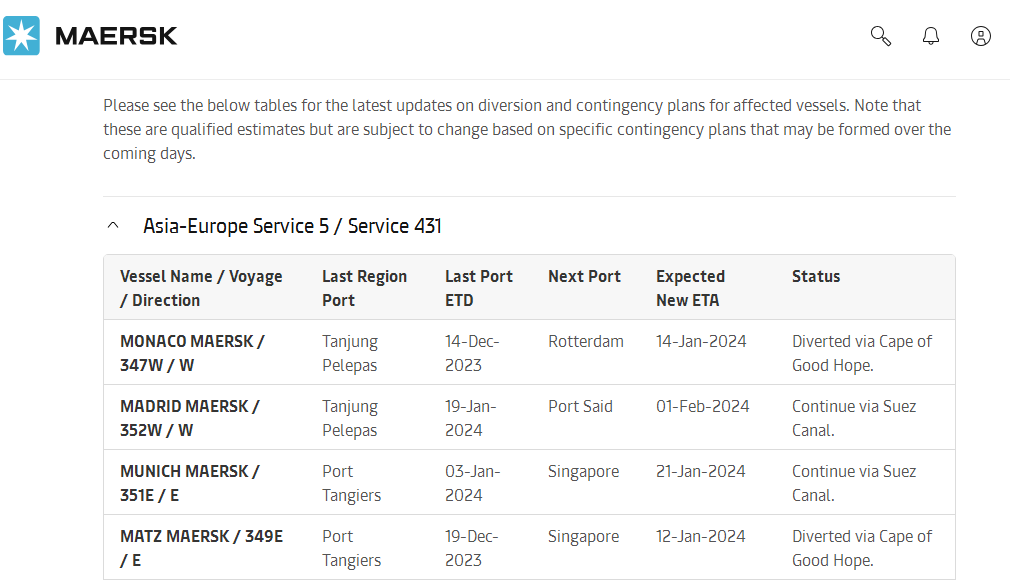Collapse the Asia-Europe Service 5 chevron
This screenshot has width=1010, height=580.
pos(113,226)
